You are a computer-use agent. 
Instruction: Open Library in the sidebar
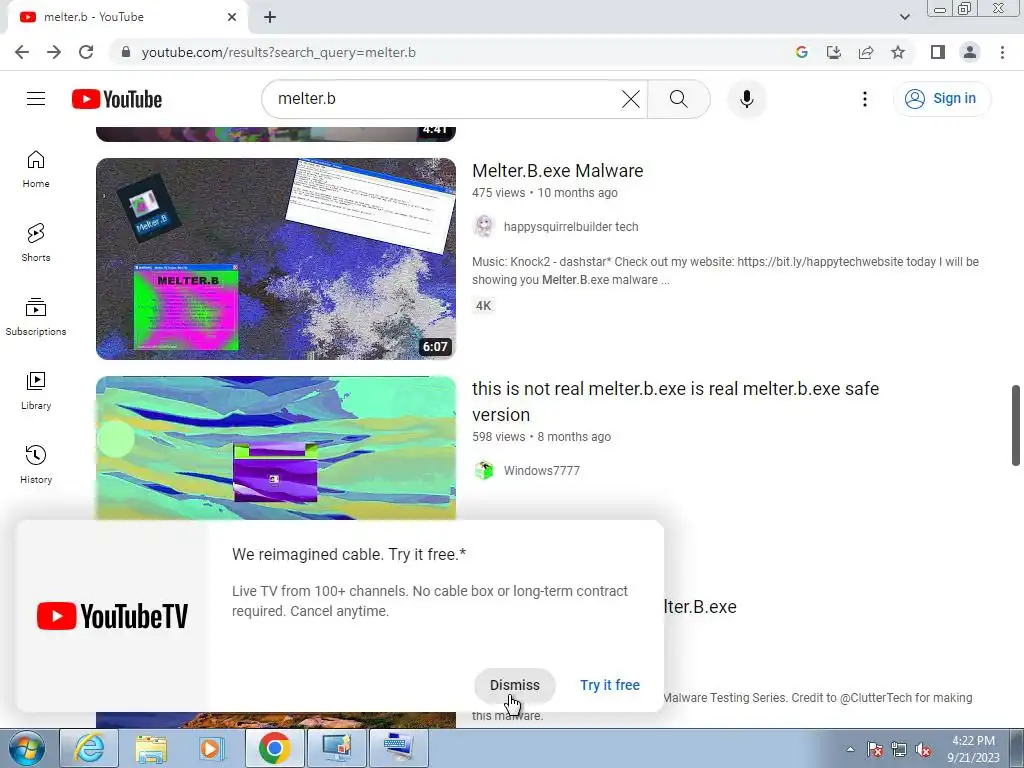click(36, 391)
